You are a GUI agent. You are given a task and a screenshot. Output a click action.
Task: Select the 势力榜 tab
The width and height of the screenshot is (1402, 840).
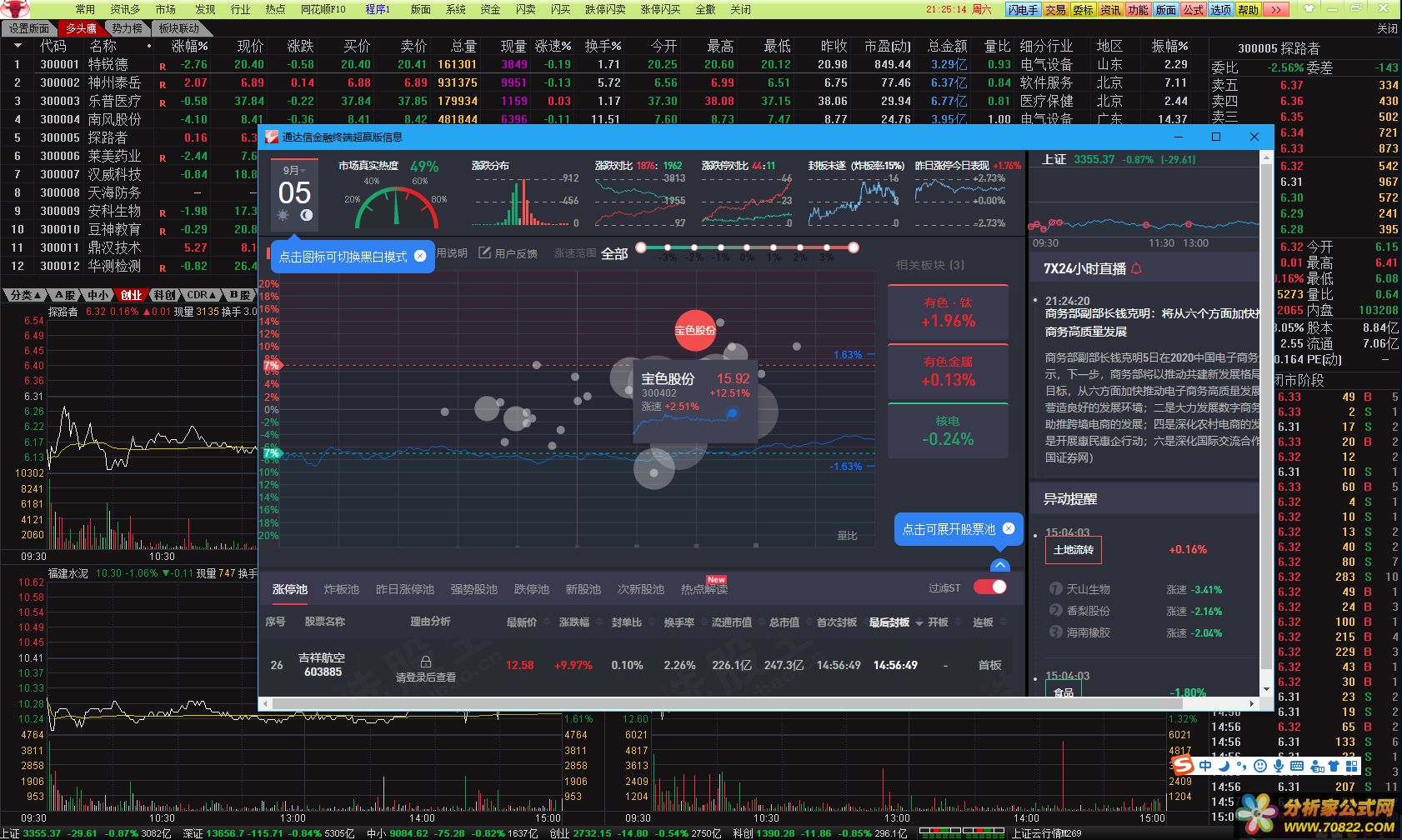click(x=127, y=27)
